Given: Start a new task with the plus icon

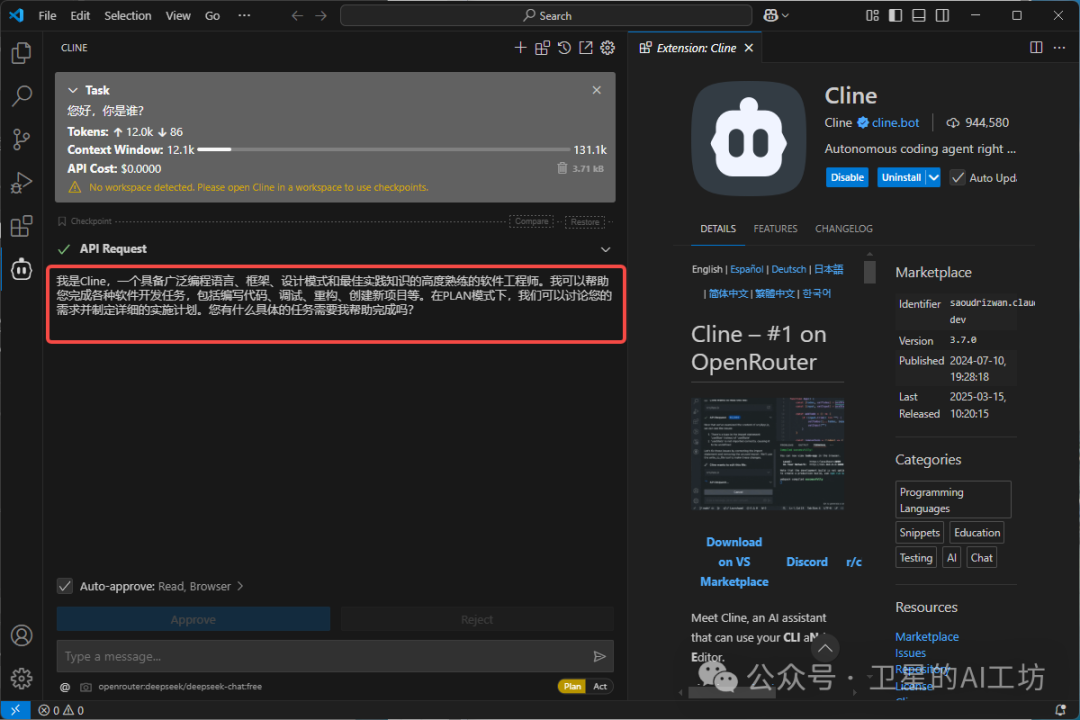Looking at the screenshot, I should coord(520,47).
